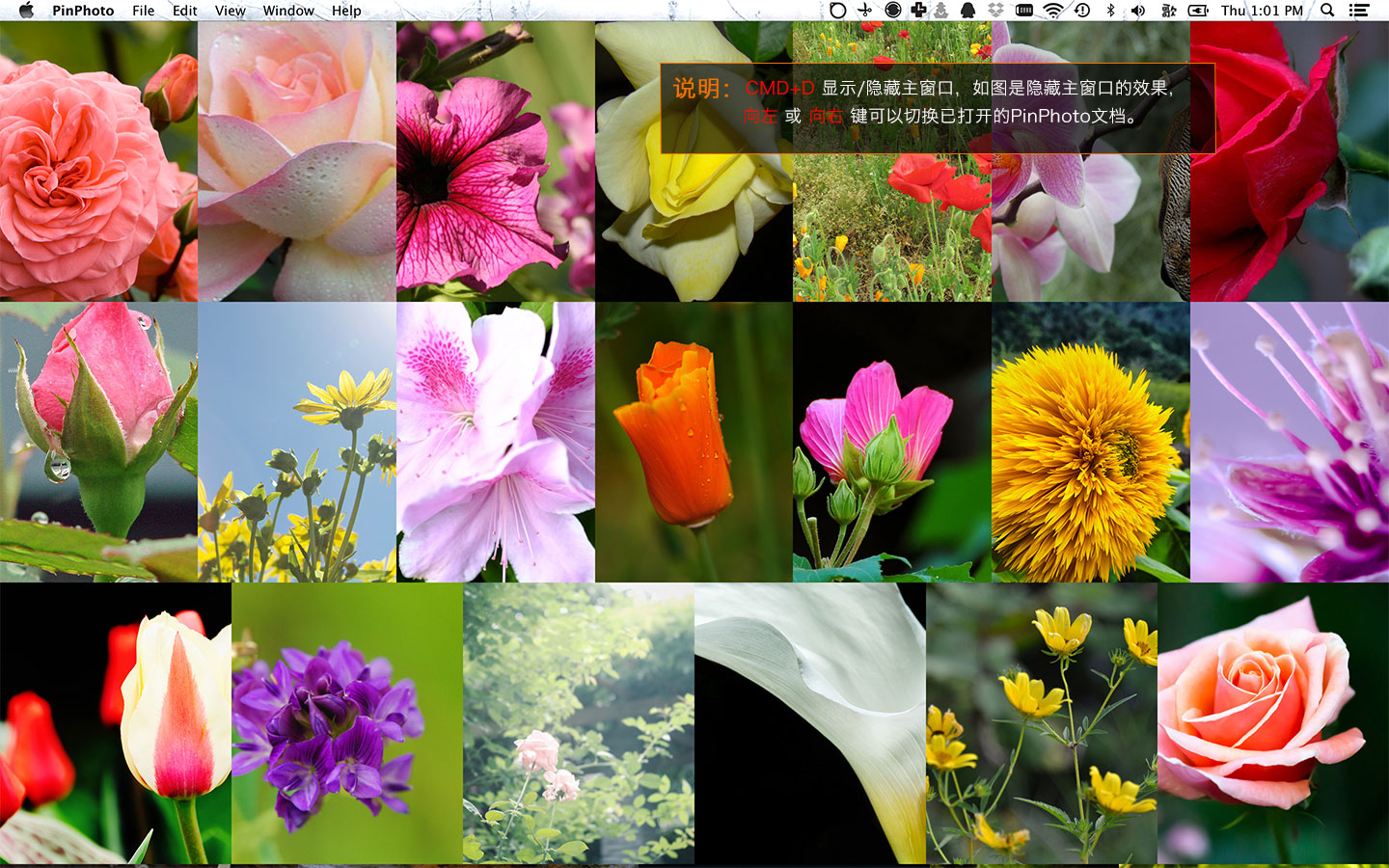Click the round sync menu bar icon
This screenshot has height=868, width=1389.
(893, 11)
